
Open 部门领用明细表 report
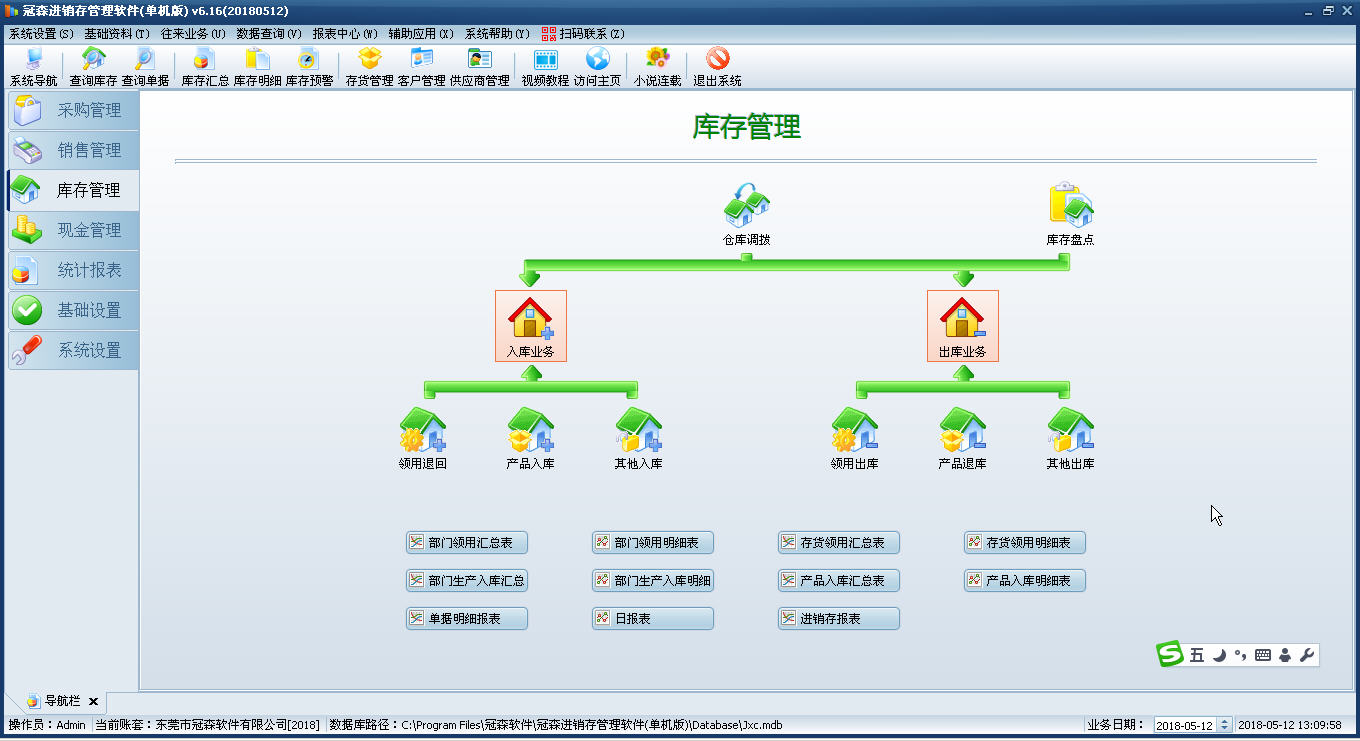(653, 542)
